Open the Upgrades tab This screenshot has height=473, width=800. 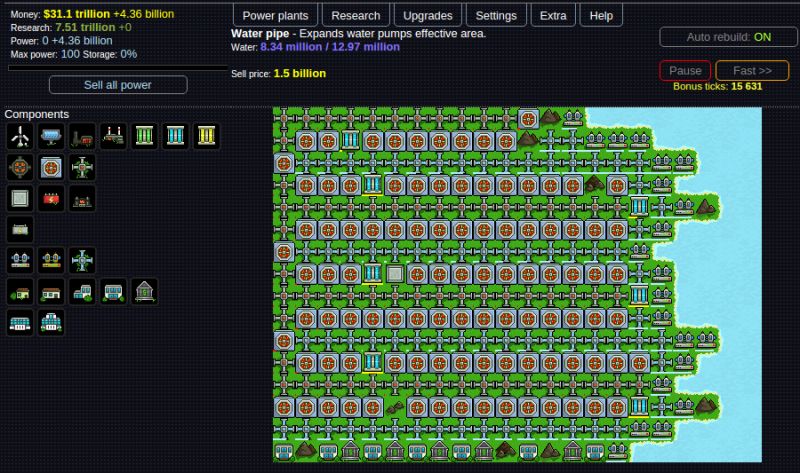(x=428, y=15)
